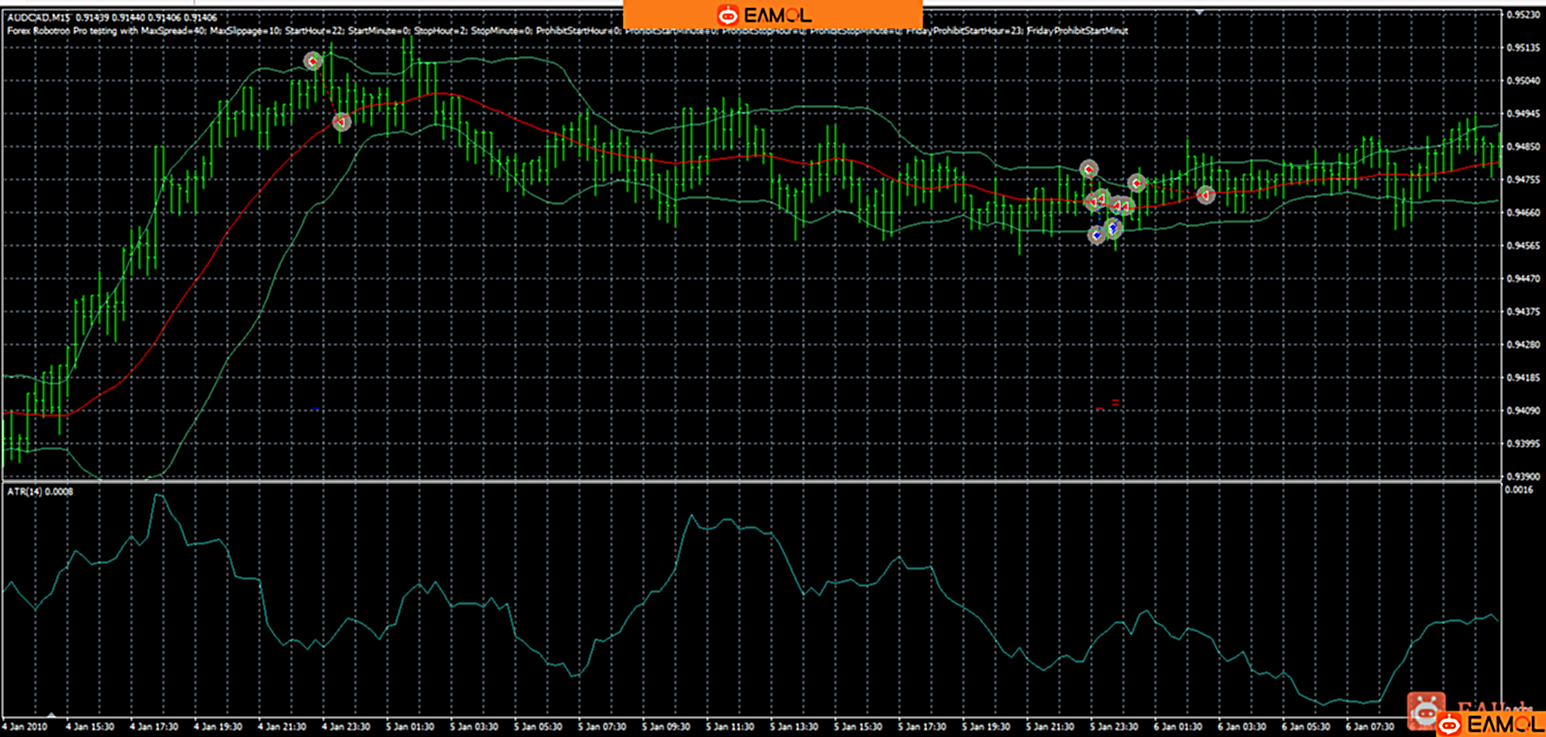The image size is (1546, 737).
Task: Select the red diamond marker near 4 Jan 23:30
Action: point(341,121)
